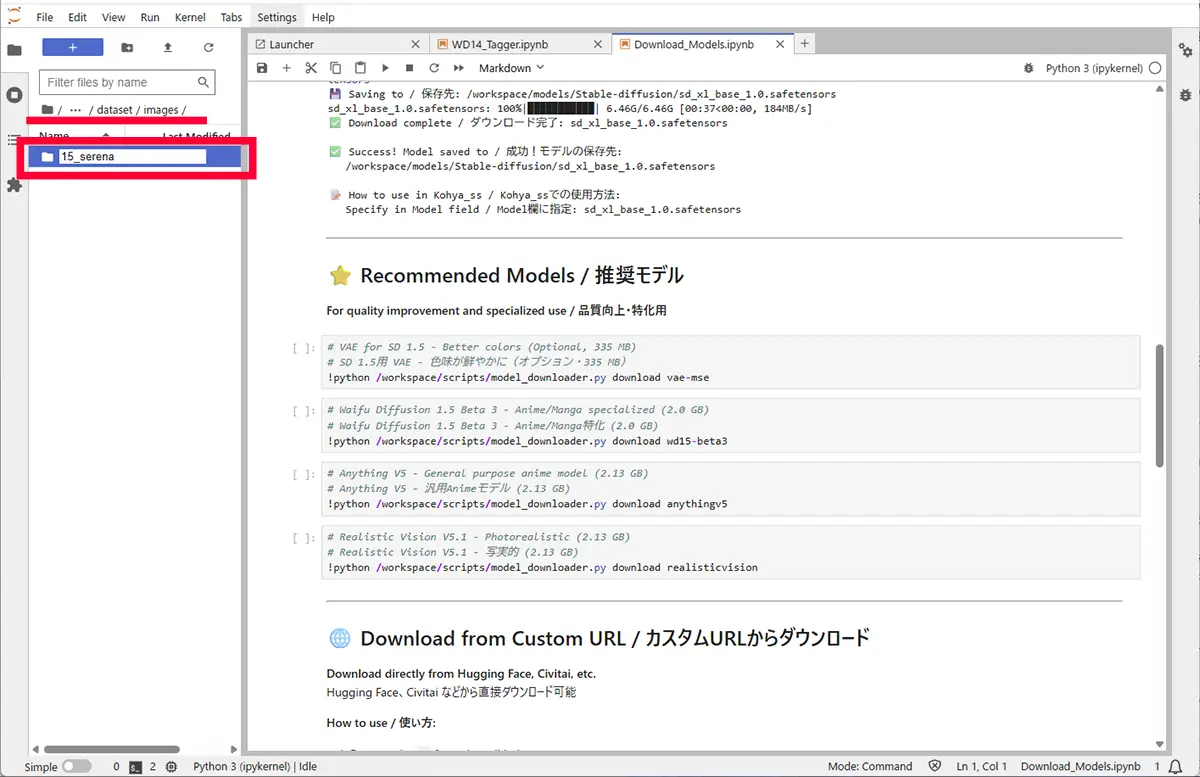1200x777 pixels.
Task: Open the Markdown cell type dropdown
Action: pyautogui.click(x=511, y=68)
